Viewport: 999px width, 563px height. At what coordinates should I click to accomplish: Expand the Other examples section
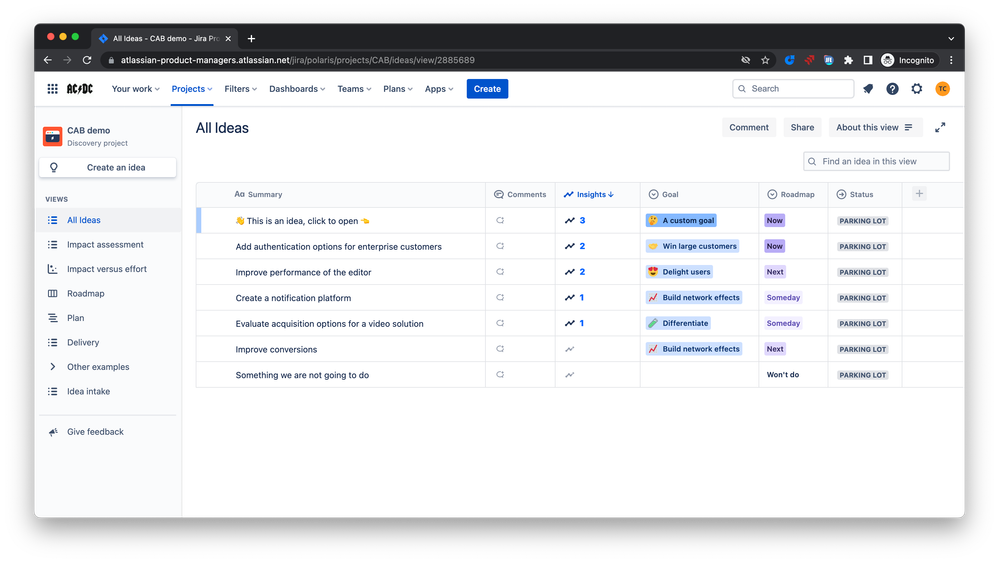point(52,367)
